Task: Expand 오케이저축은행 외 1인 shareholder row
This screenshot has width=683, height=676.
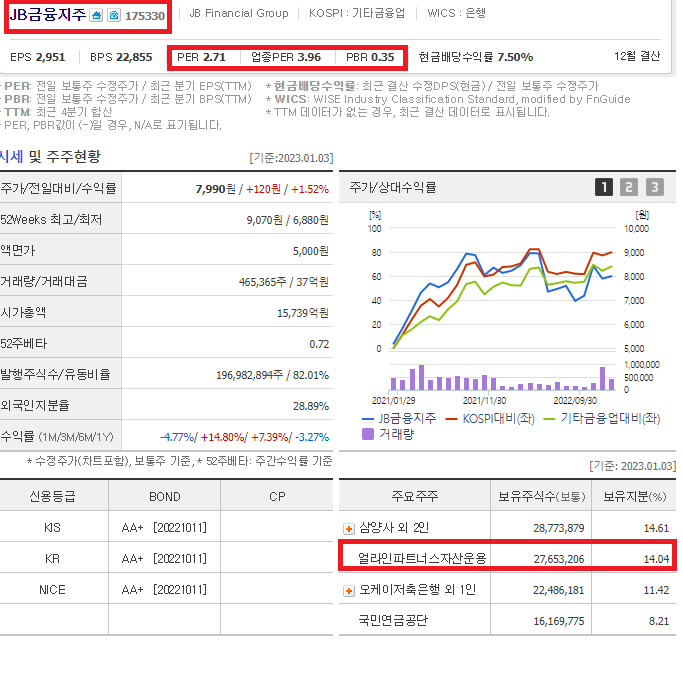Action: pos(349,591)
